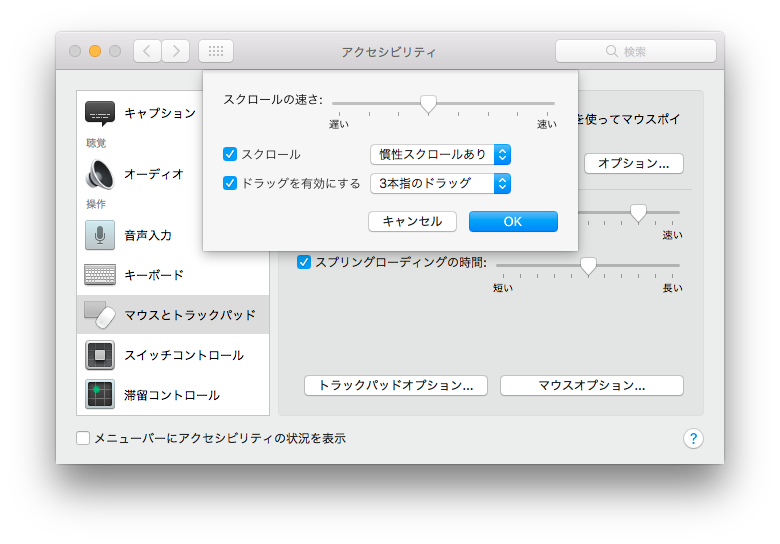This screenshot has width=780, height=544.
Task: Click the キーボード keyboard icon
Action: click(99, 274)
